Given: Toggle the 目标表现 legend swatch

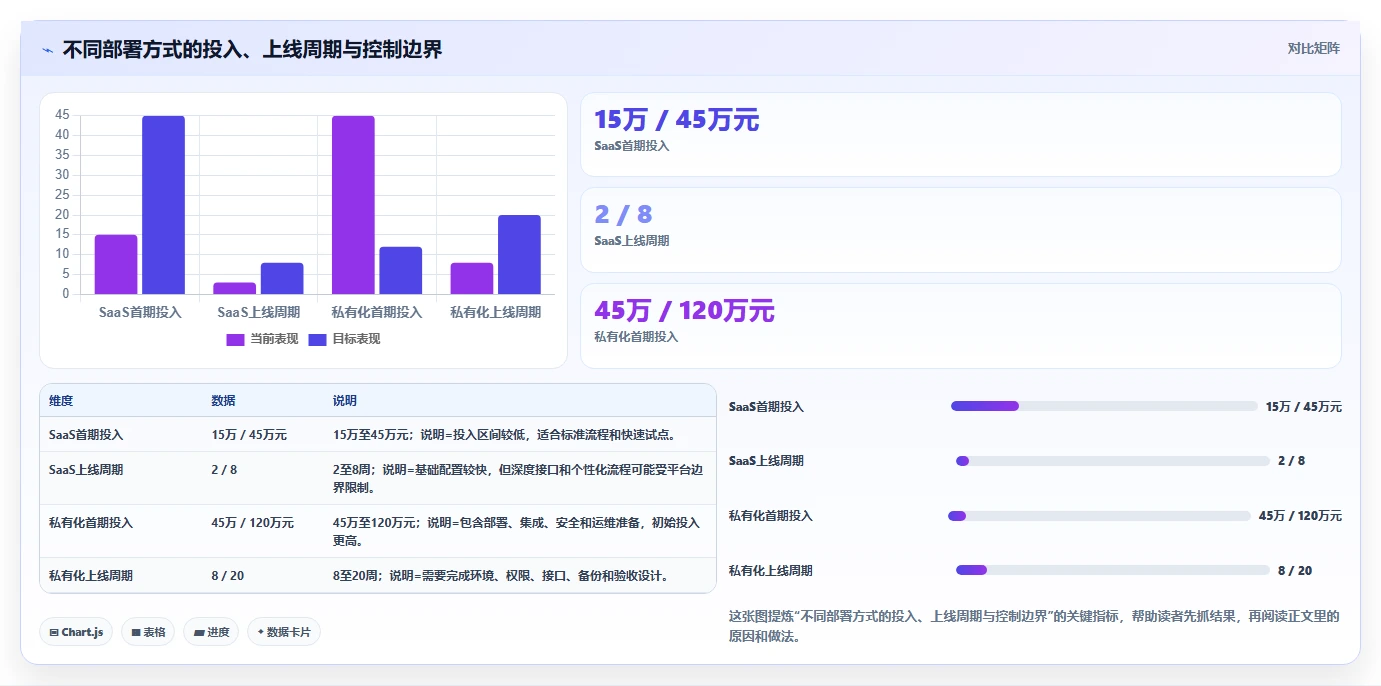Looking at the screenshot, I should point(317,339).
